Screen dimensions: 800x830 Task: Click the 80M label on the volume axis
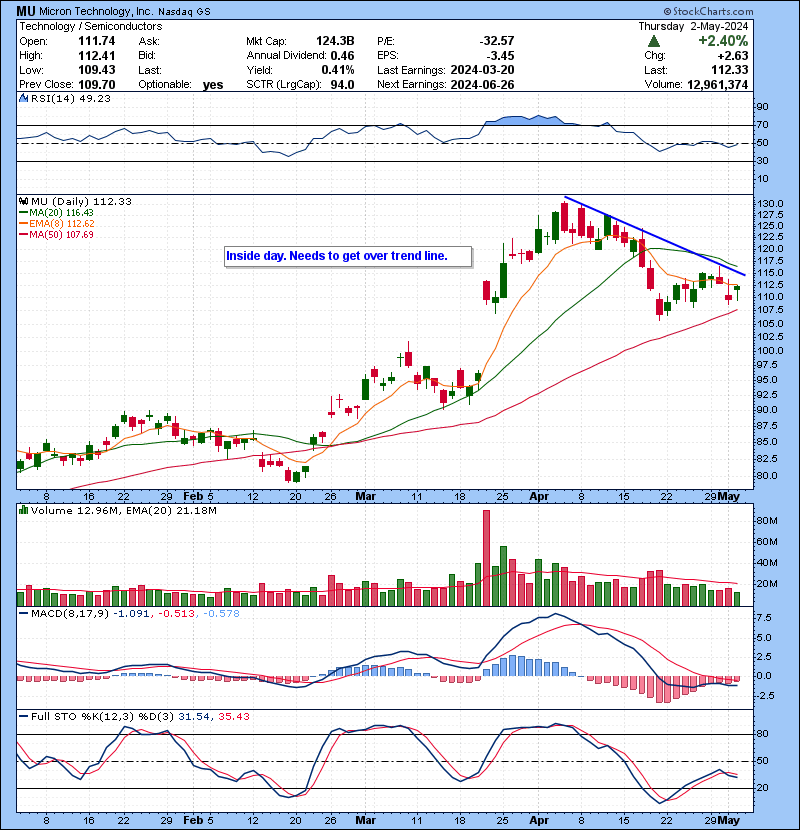coord(767,520)
